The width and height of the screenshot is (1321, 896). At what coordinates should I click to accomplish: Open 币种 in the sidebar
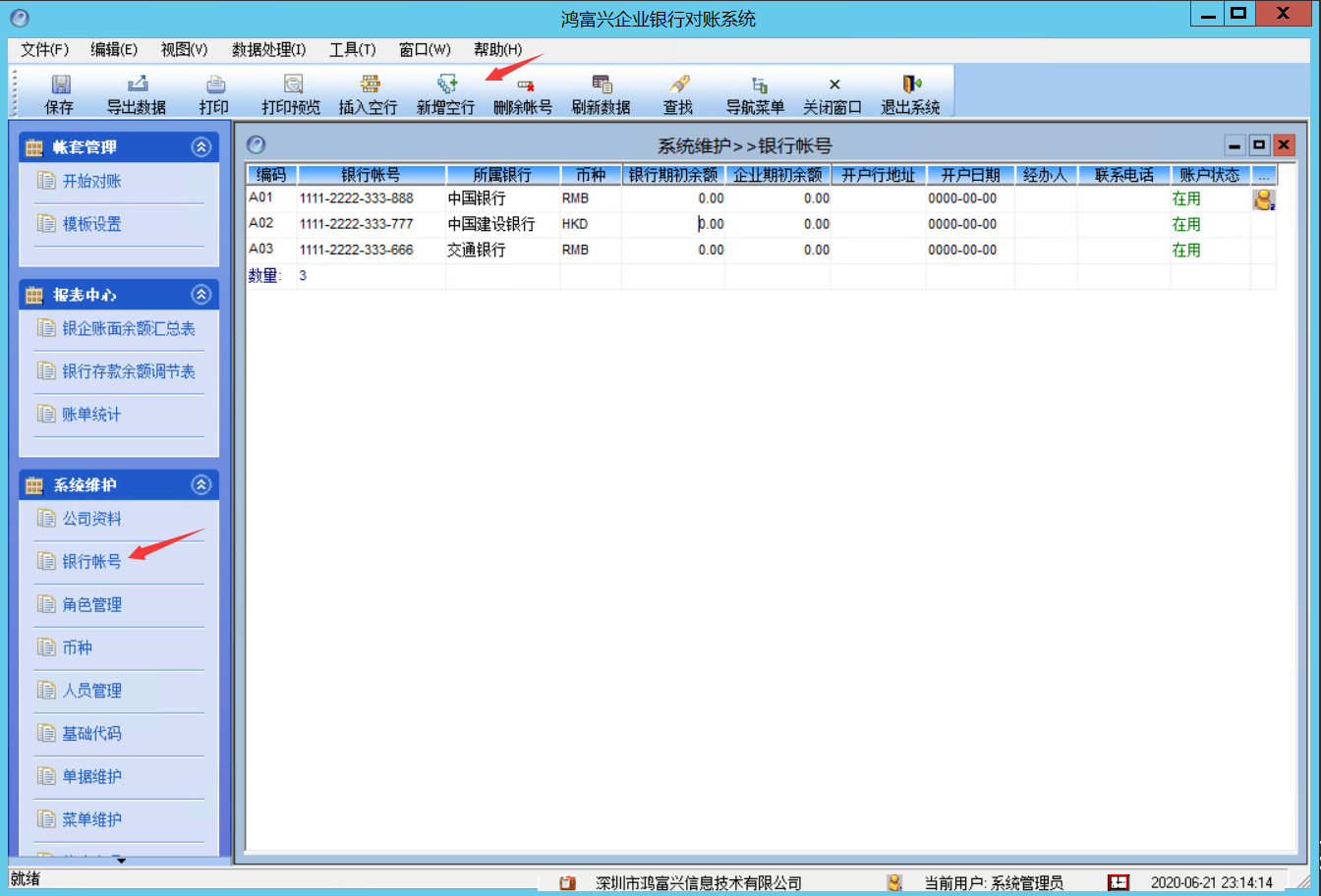[x=78, y=648]
